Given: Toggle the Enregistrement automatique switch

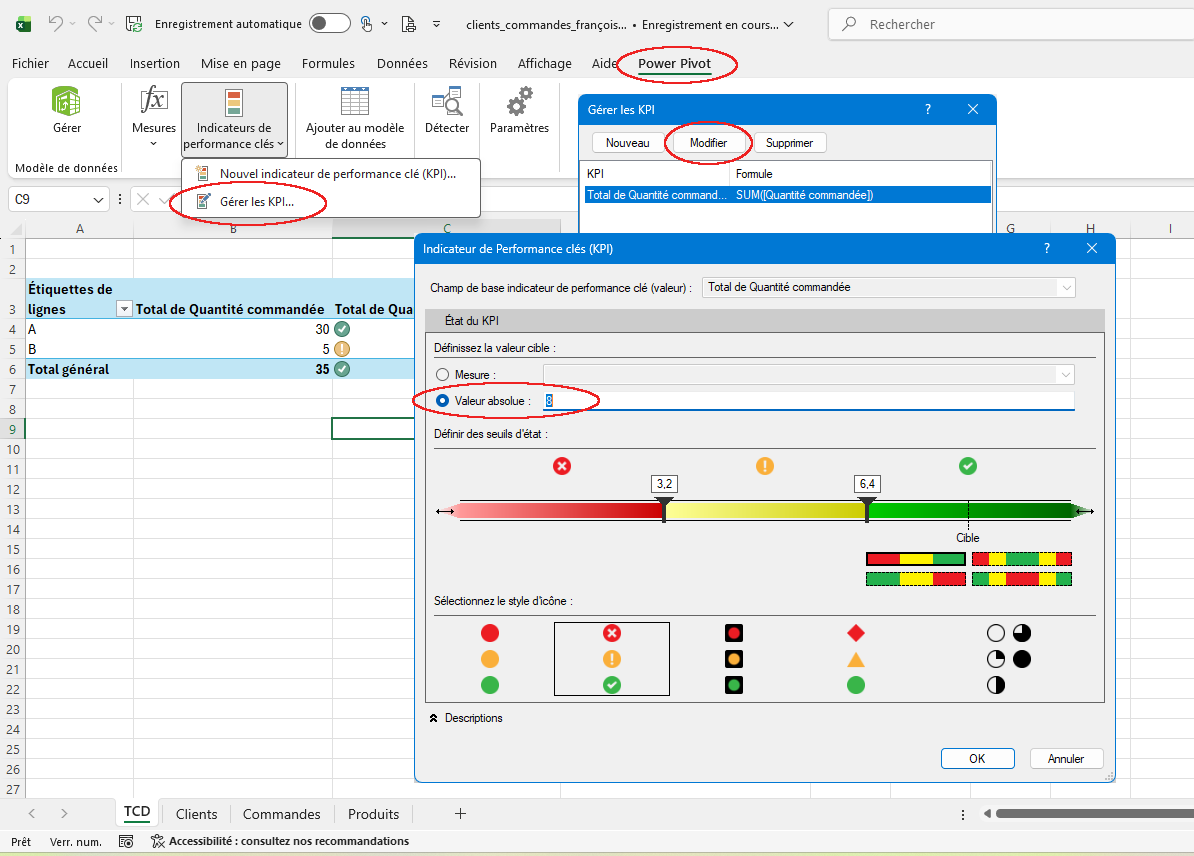Looking at the screenshot, I should pyautogui.click(x=329, y=24).
